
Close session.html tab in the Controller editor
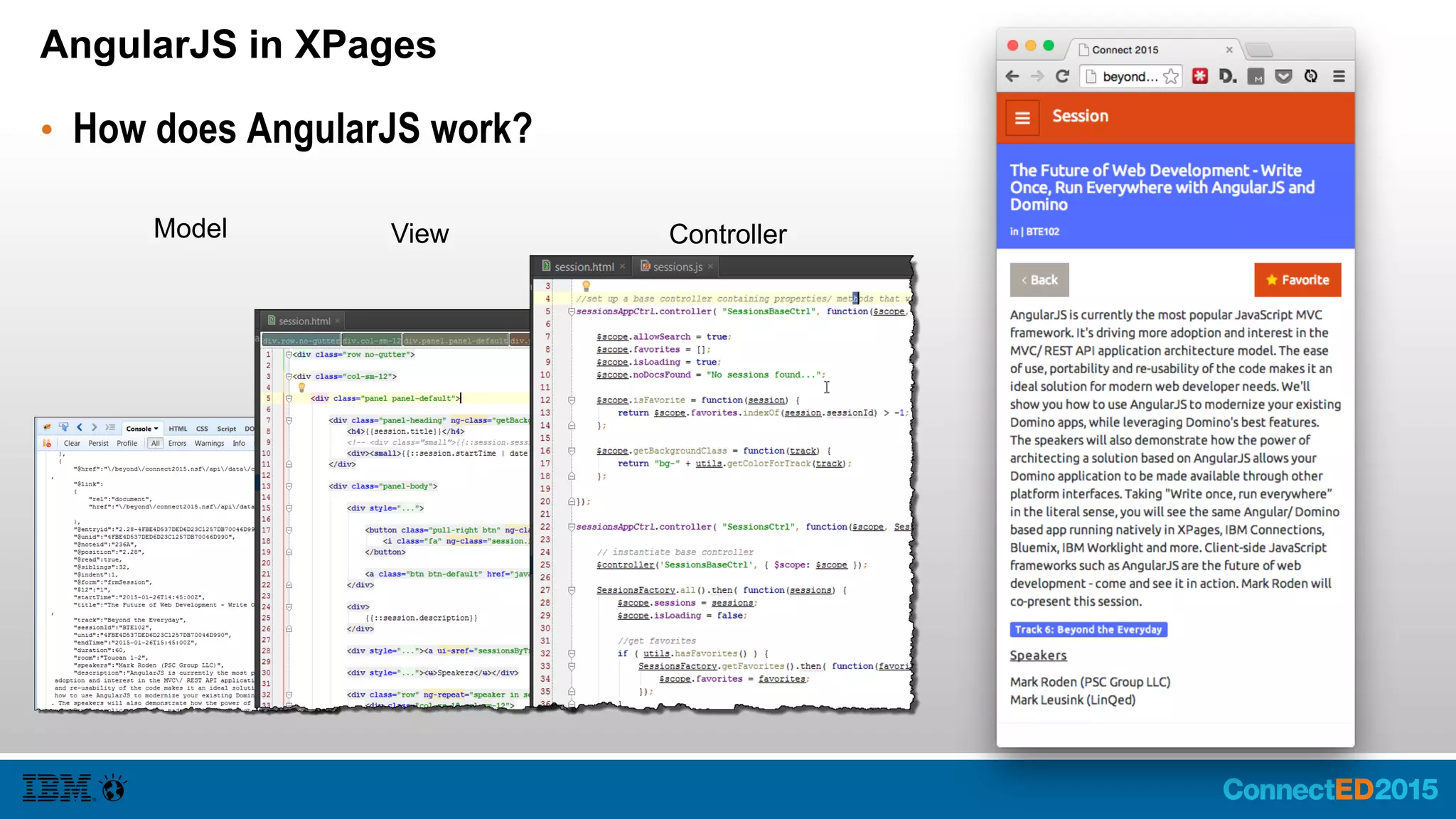click(x=622, y=267)
